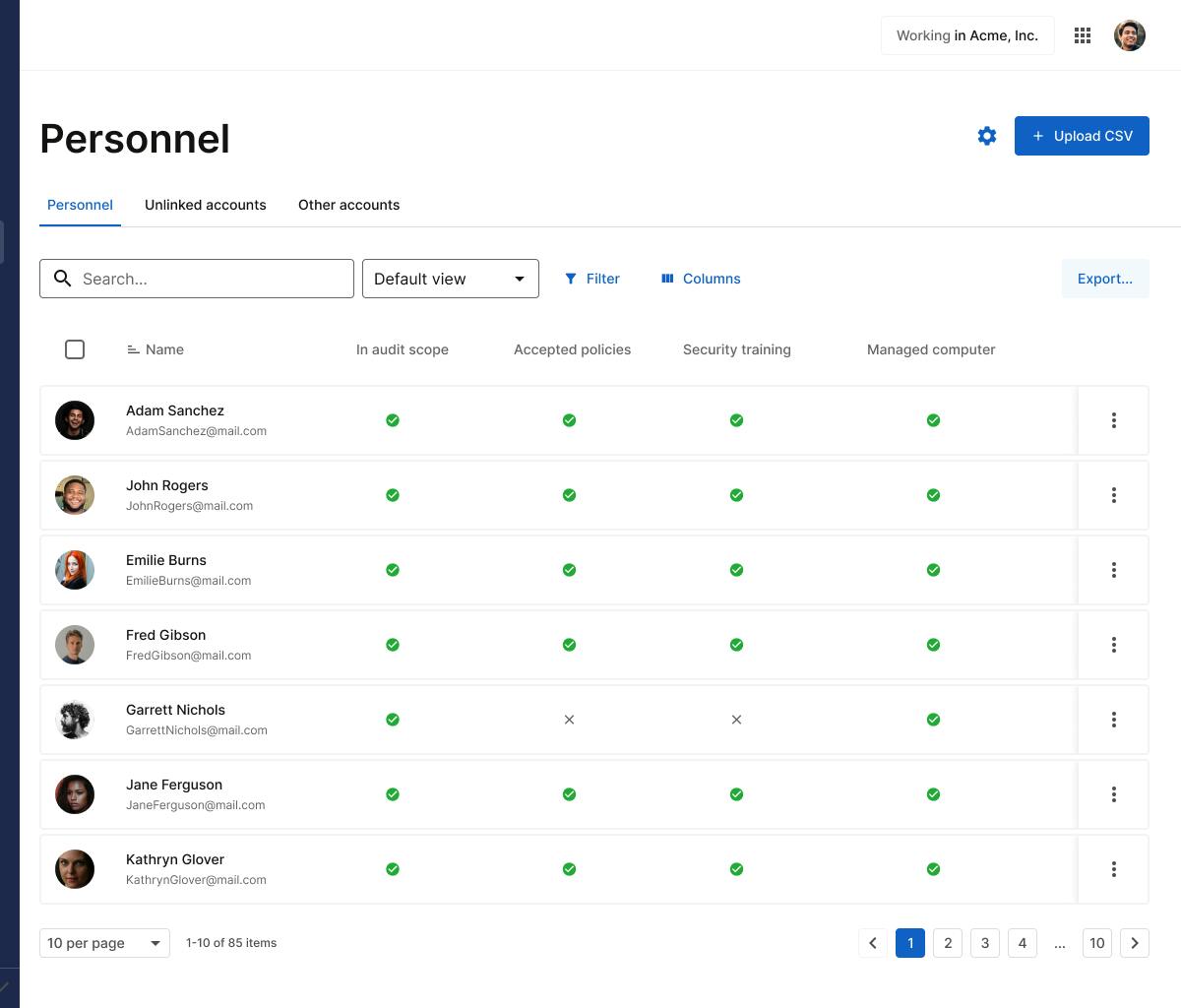Screen dimensions: 1181x1008
Task: Open the three-dot menu for Adam Sanchez
Action: [1113, 420]
